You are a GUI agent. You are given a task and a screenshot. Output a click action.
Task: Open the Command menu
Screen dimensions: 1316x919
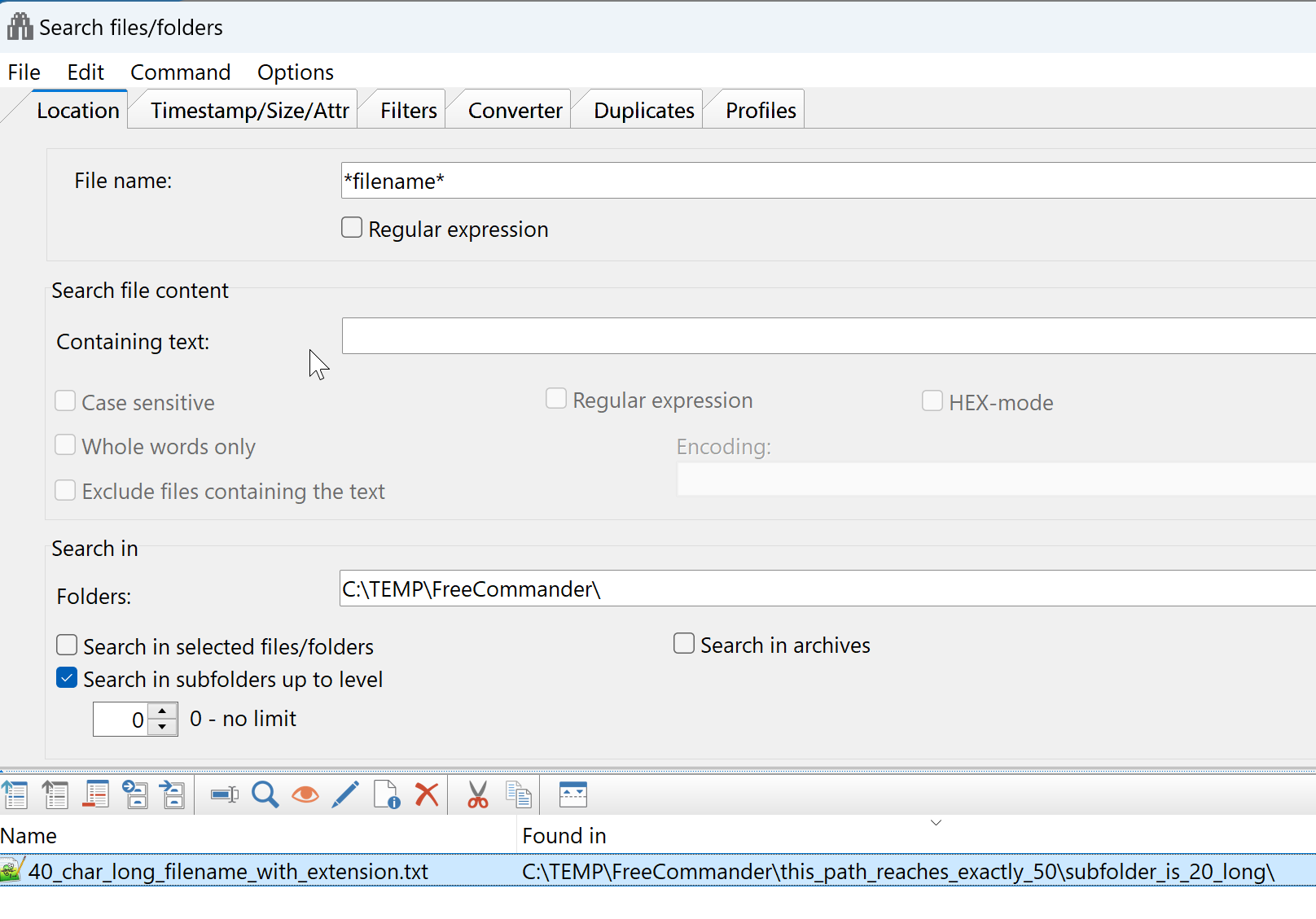[180, 72]
